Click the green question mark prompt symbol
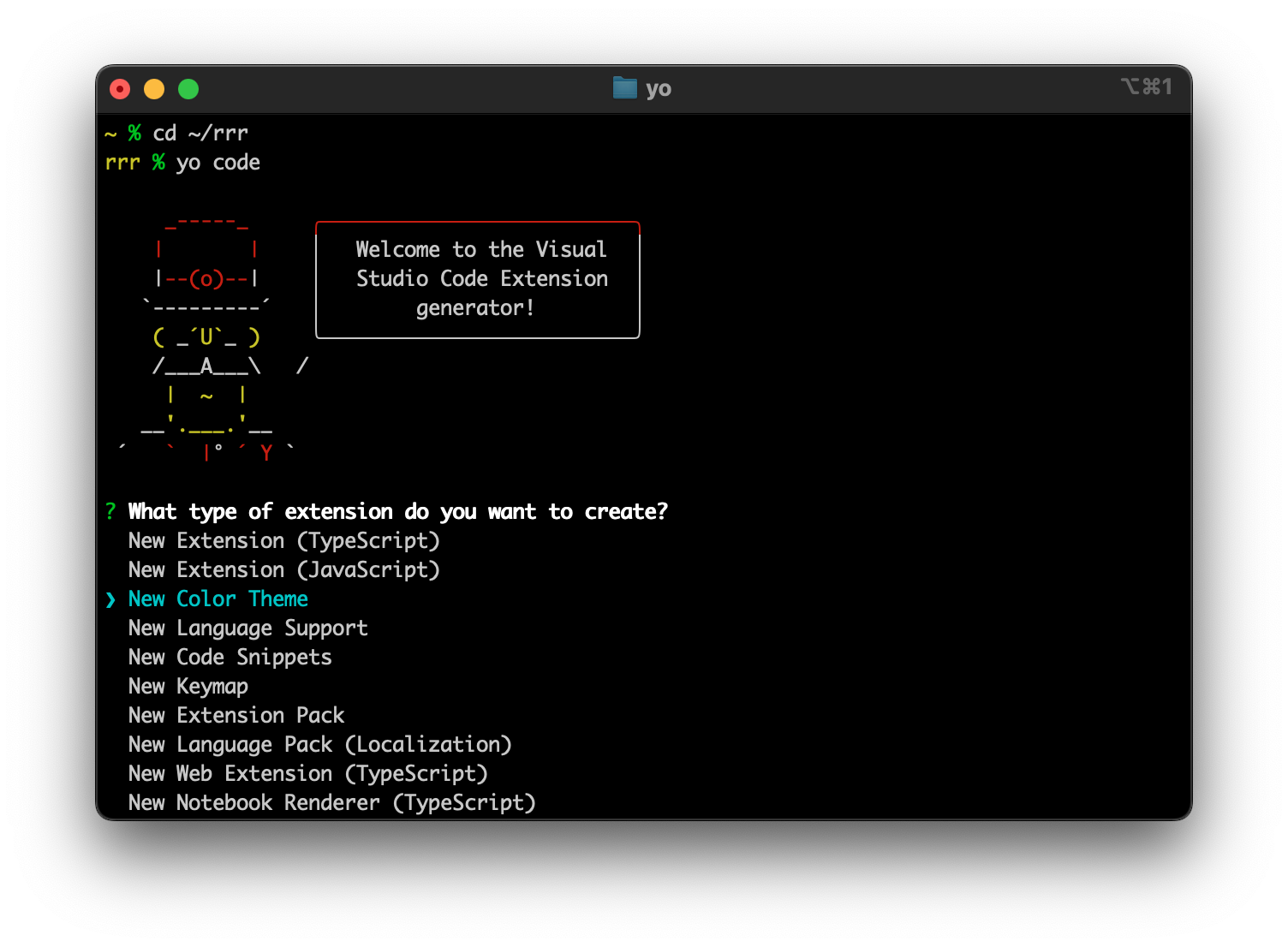Screen dimensions: 1288x947 point(110,512)
